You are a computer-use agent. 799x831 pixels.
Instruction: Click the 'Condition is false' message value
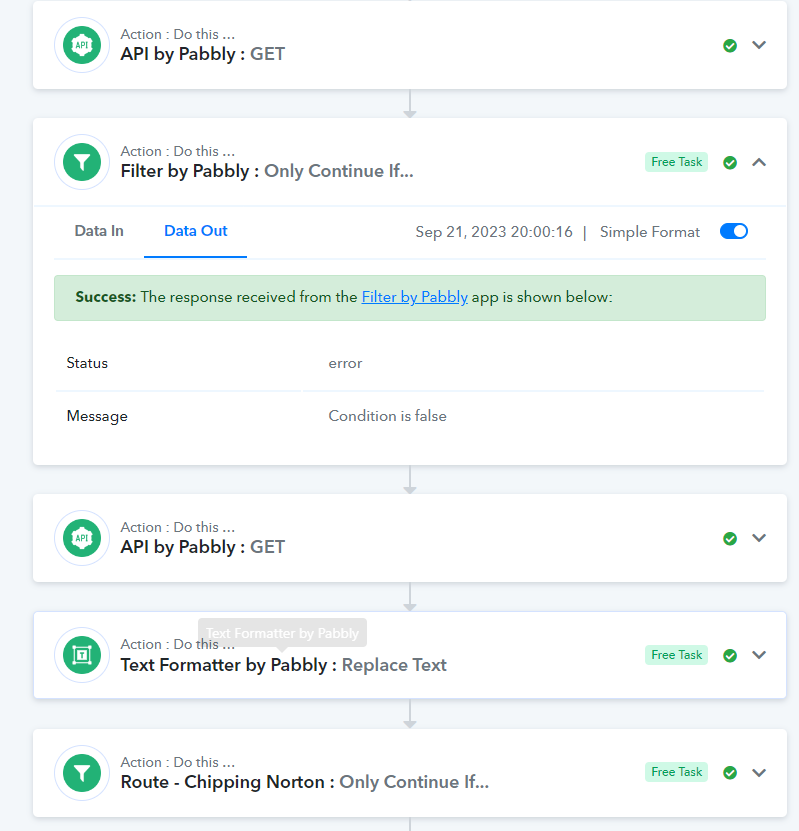click(x=387, y=416)
